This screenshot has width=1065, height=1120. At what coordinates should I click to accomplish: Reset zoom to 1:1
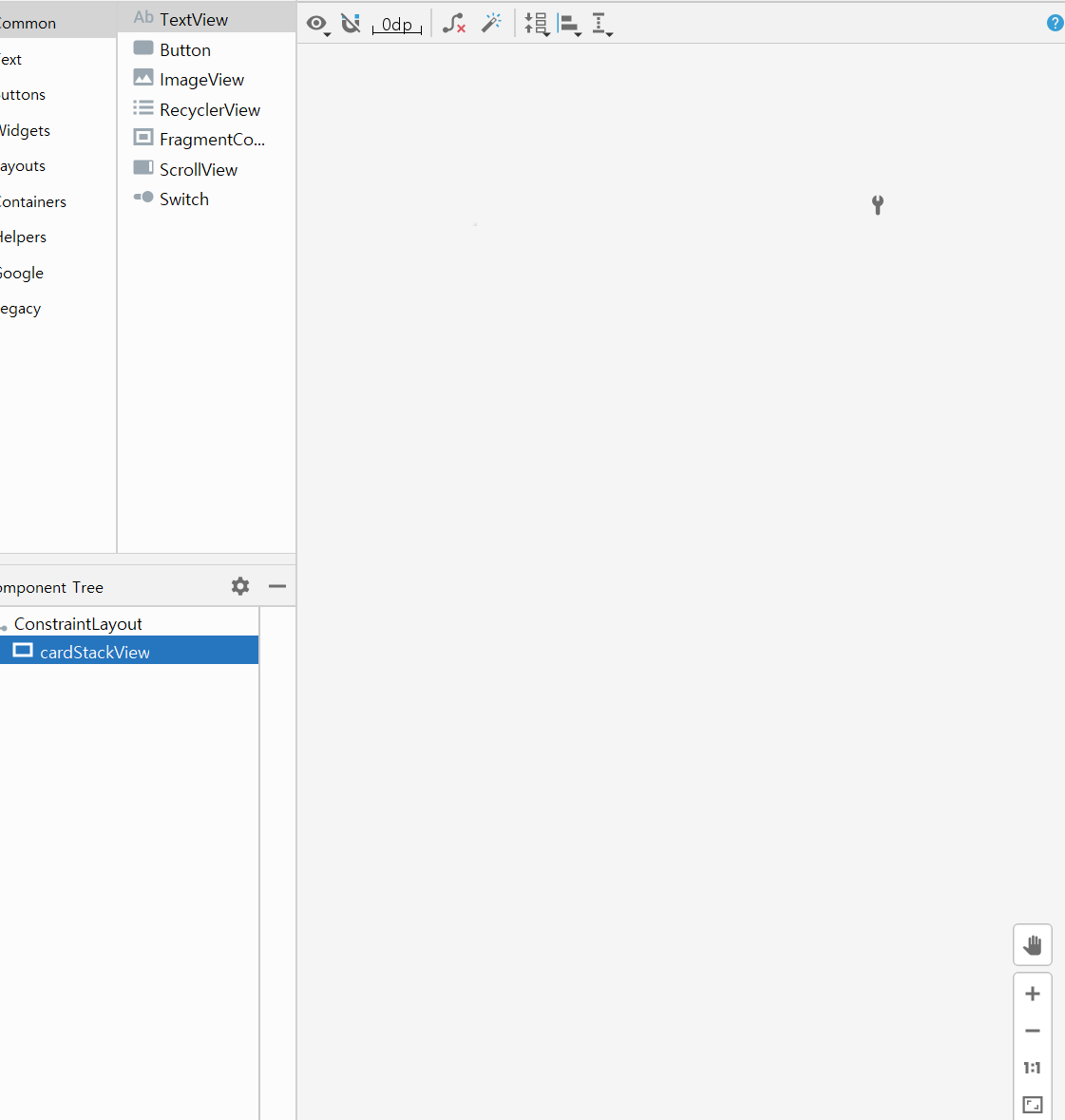(x=1032, y=1068)
